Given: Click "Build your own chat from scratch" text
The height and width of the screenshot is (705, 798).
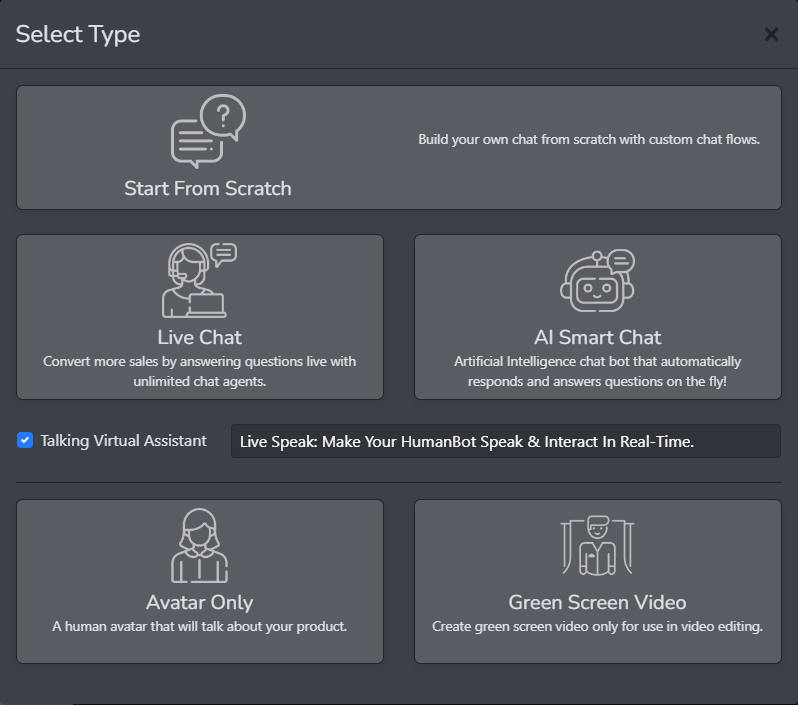Looking at the screenshot, I should tap(589, 139).
